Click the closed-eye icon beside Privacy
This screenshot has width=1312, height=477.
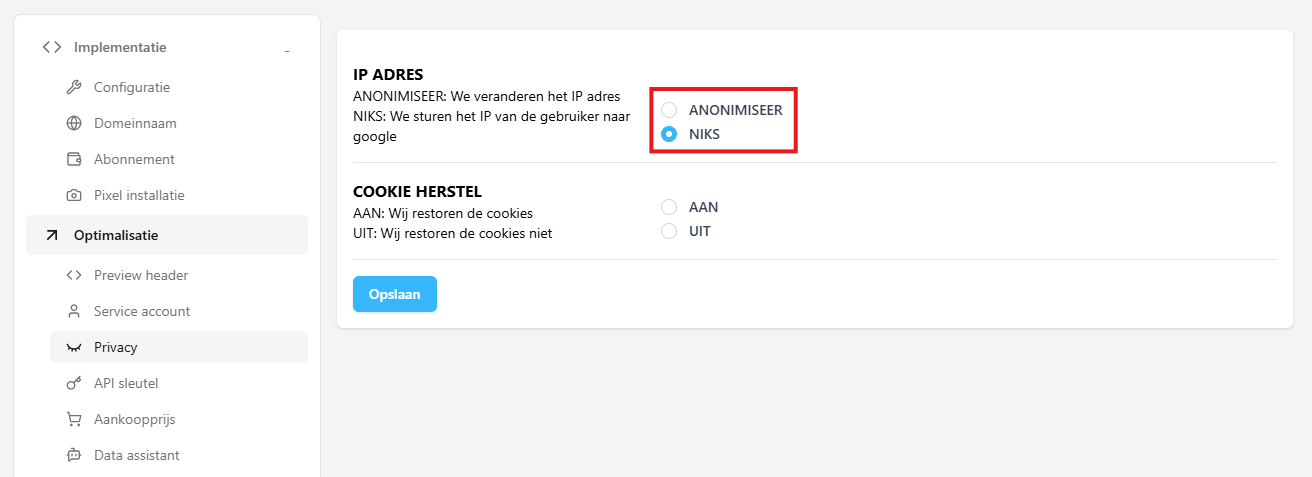(73, 347)
